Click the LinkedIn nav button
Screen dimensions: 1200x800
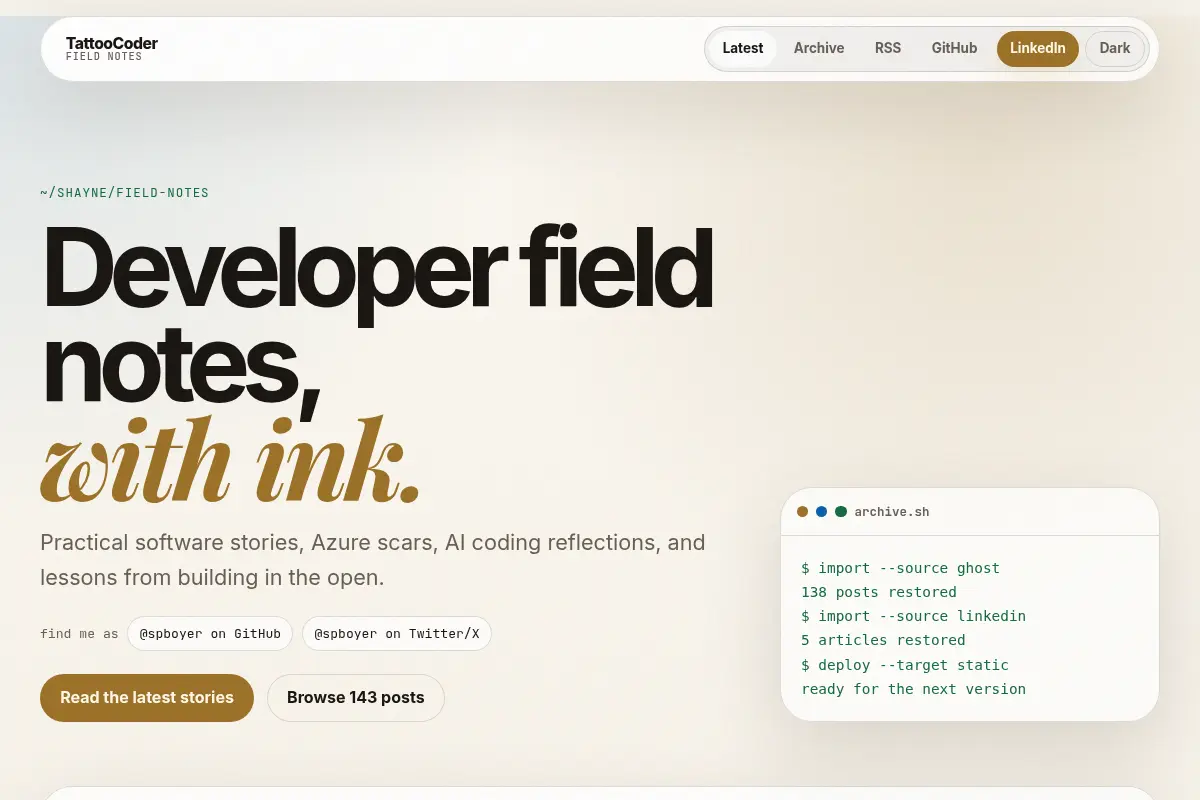(1038, 48)
